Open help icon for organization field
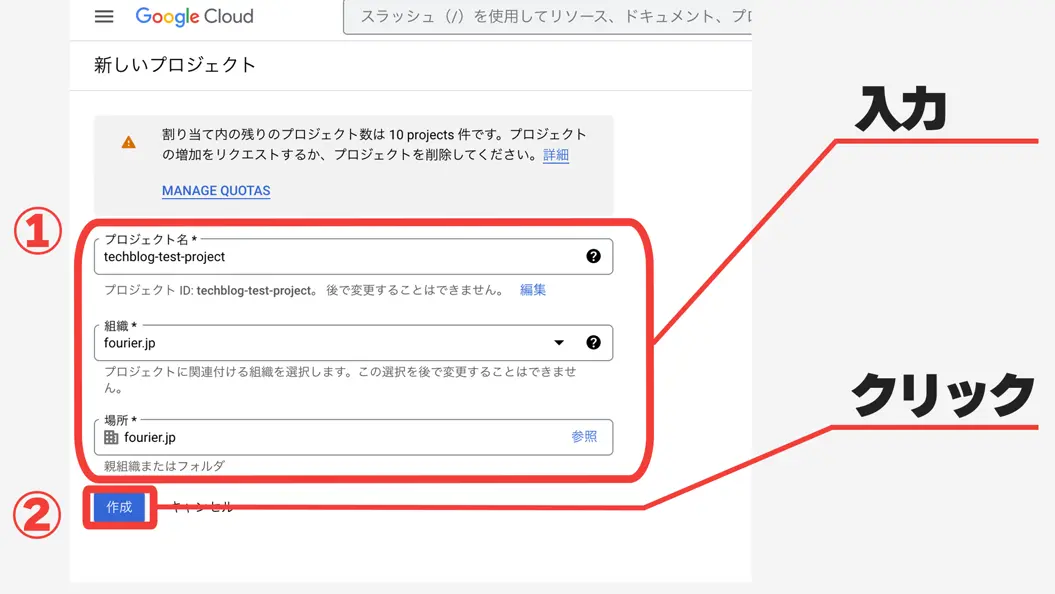This screenshot has width=1055, height=594. 593,342
